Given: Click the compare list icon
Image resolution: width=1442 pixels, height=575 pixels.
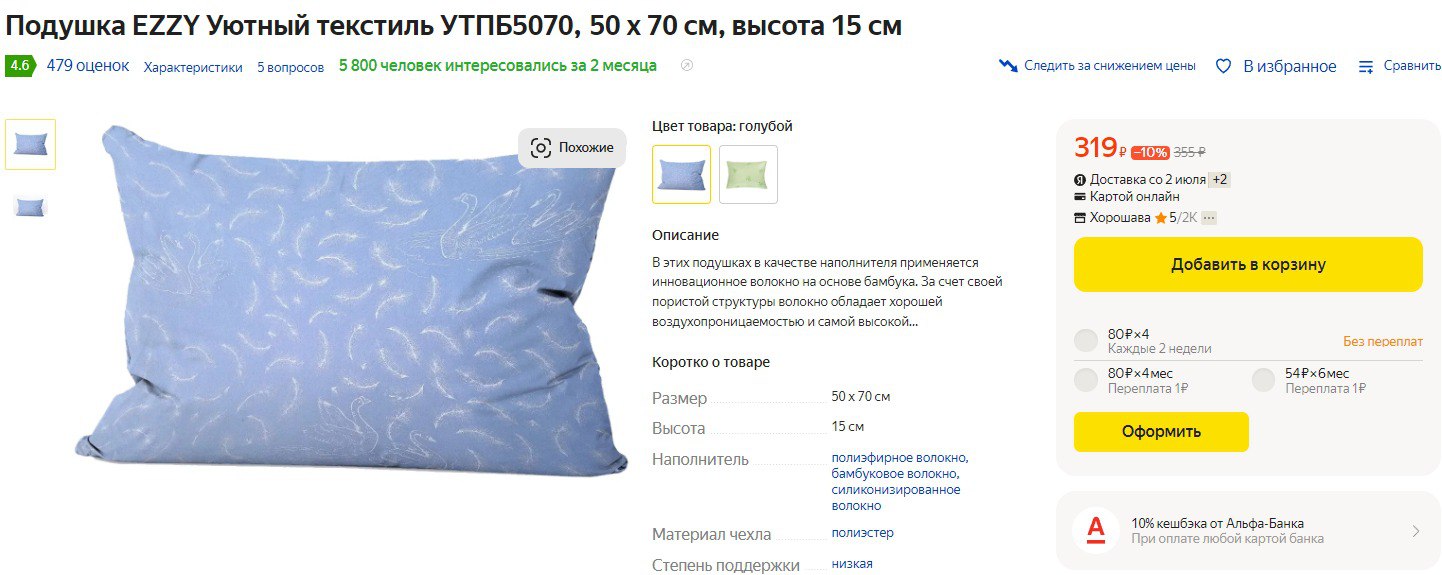Looking at the screenshot, I should (x=1366, y=67).
